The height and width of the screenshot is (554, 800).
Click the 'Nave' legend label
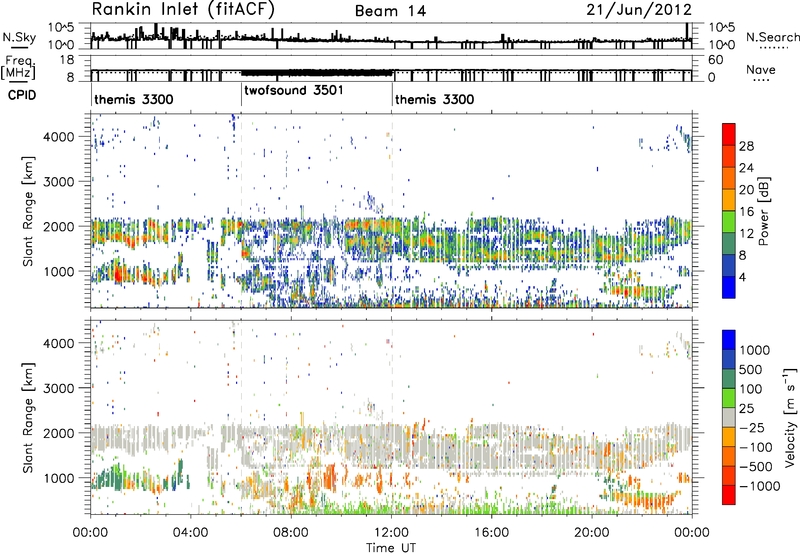761,69
